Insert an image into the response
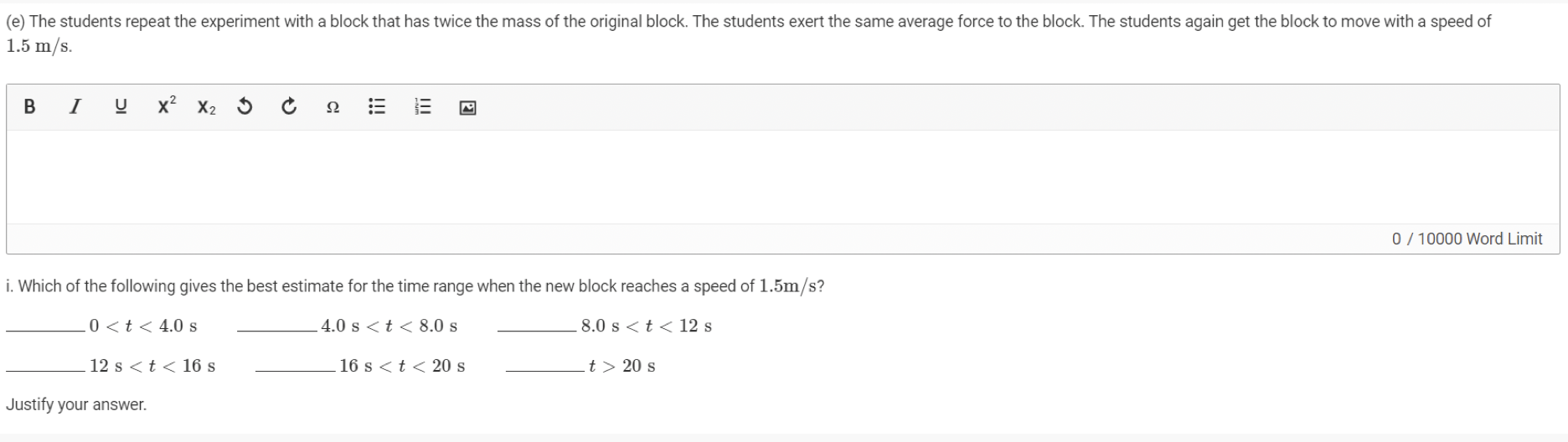The image size is (1568, 442). (x=468, y=108)
